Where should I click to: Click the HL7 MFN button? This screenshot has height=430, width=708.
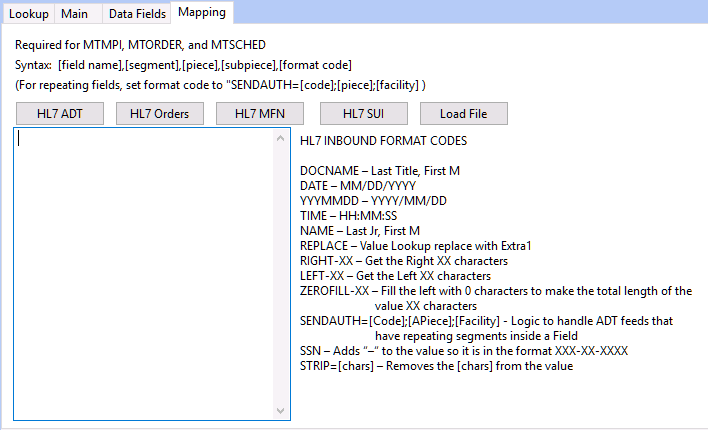(260, 113)
